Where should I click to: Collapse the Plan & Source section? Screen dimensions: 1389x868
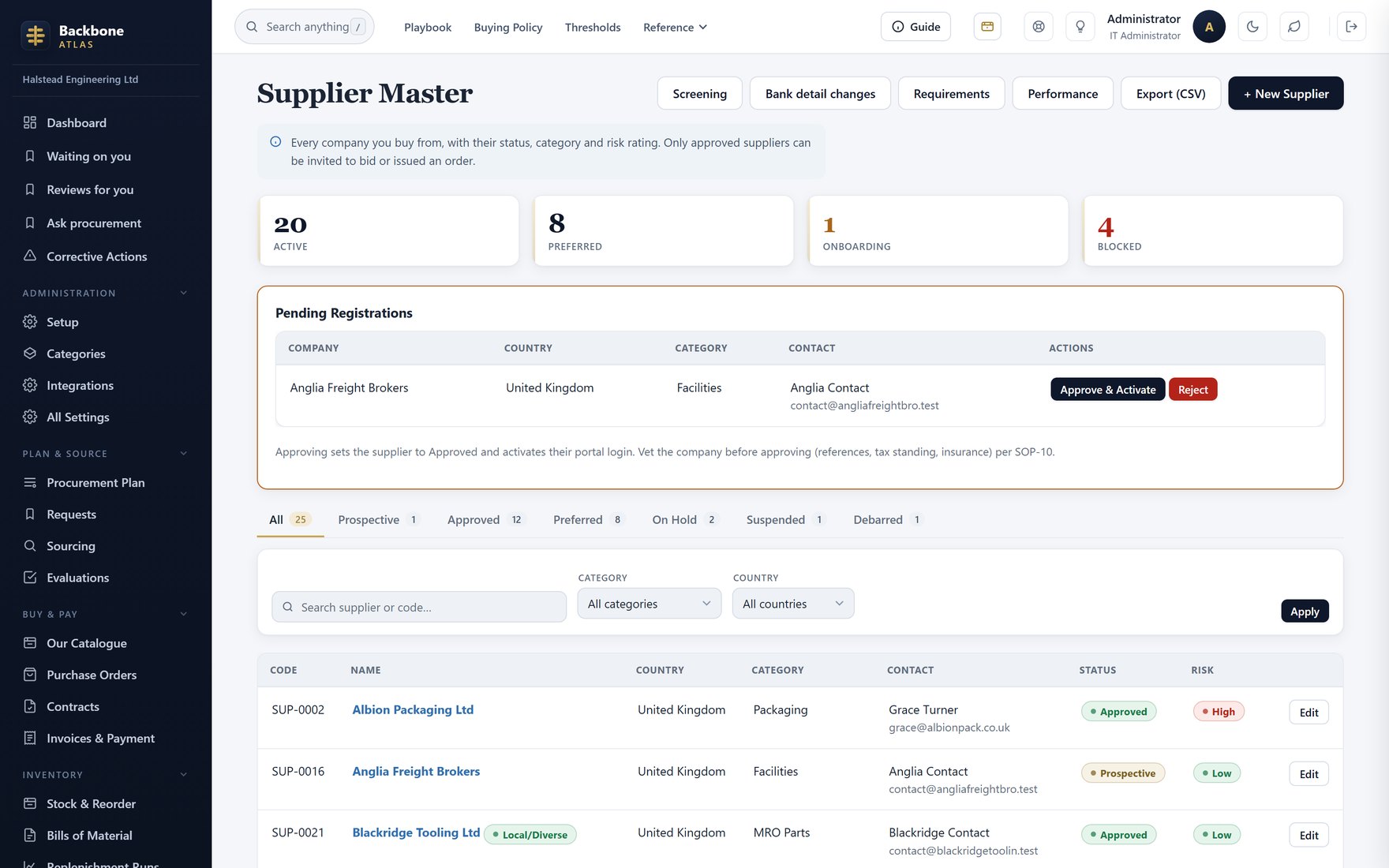coord(184,454)
